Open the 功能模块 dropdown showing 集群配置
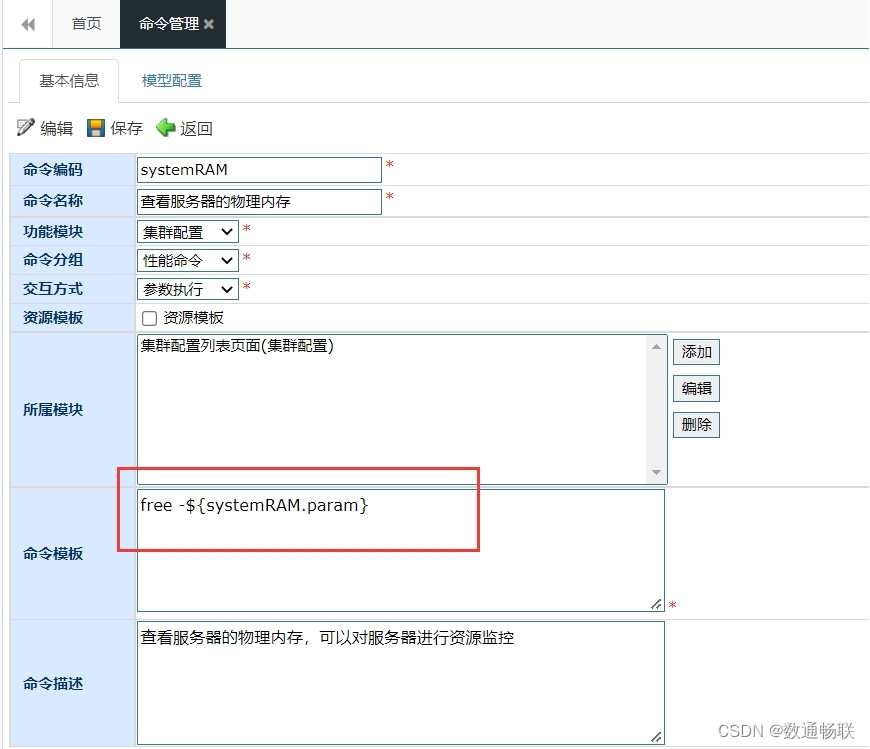This screenshot has width=870, height=749. tap(188, 232)
